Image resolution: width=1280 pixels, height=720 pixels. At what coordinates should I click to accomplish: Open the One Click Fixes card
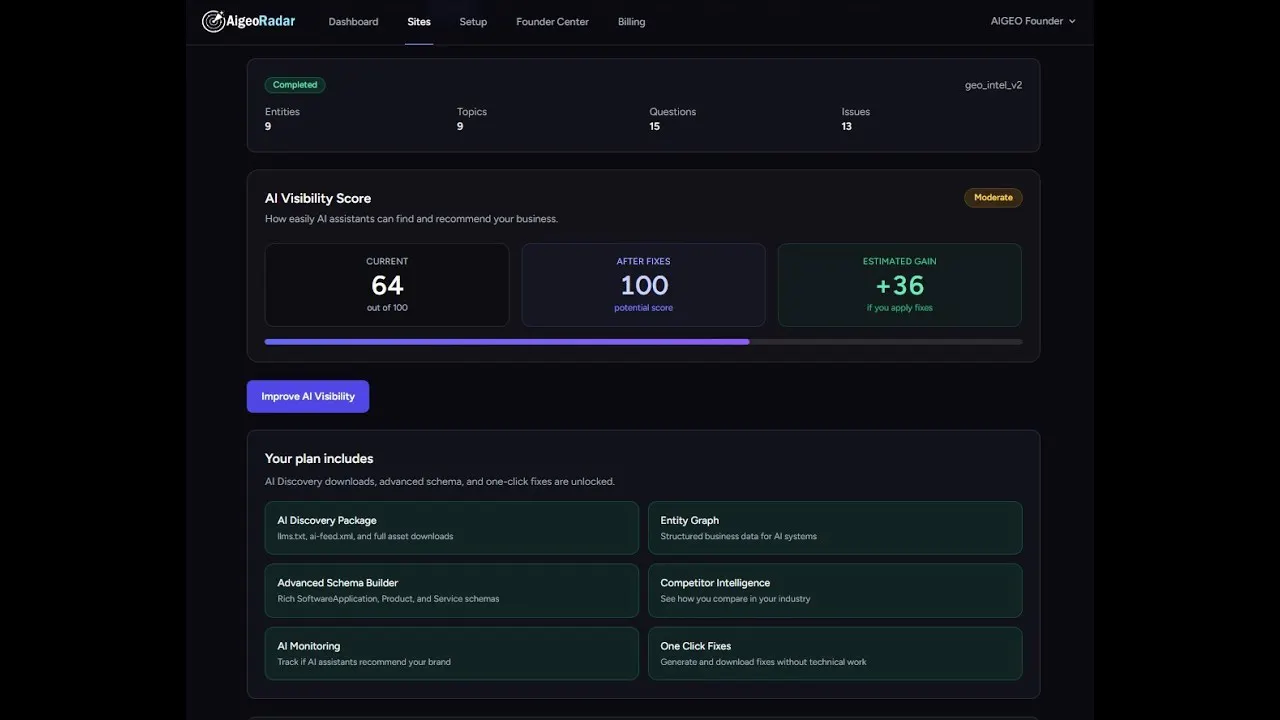coord(835,653)
